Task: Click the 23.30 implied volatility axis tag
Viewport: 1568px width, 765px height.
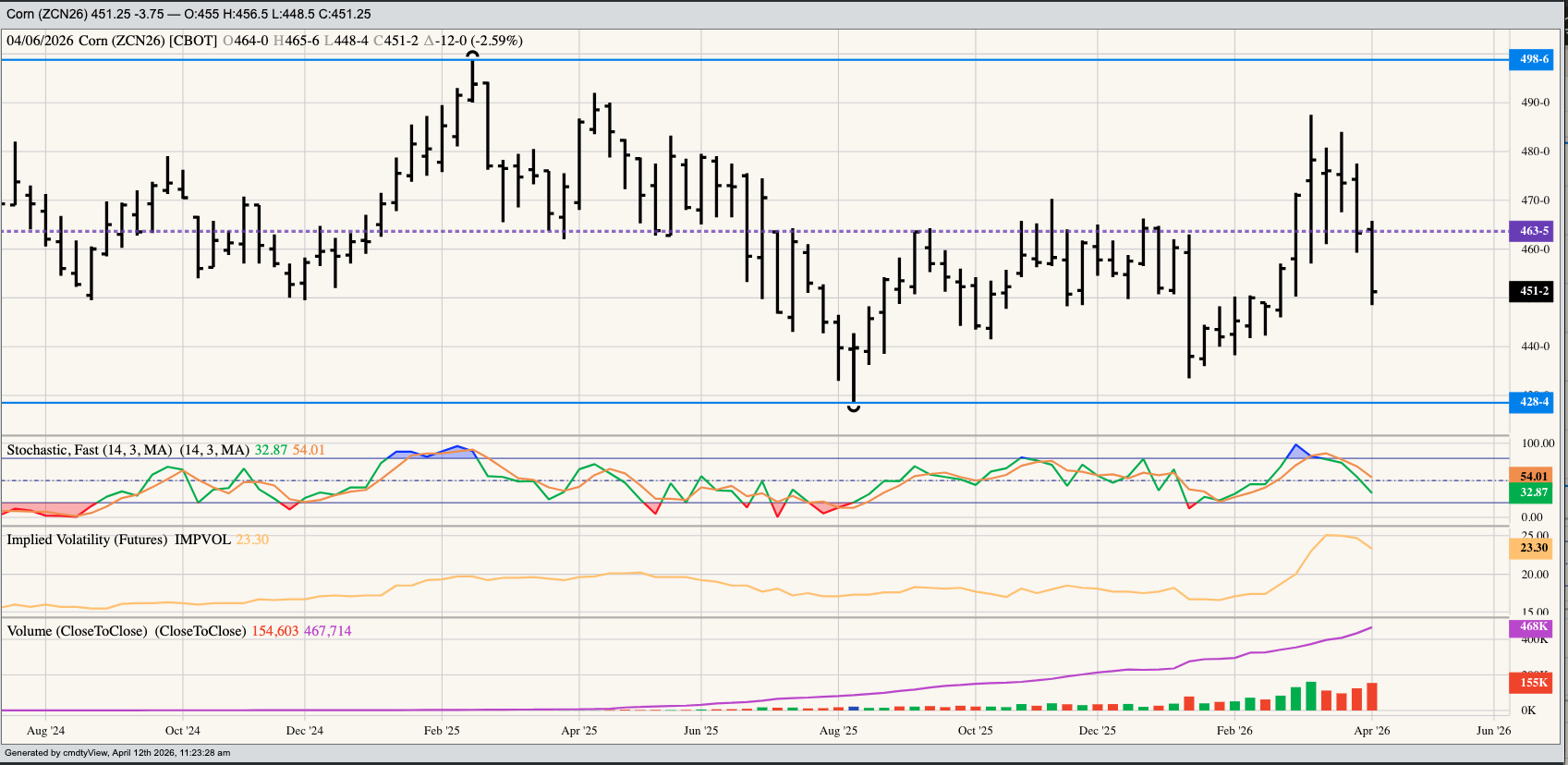Action: click(x=1532, y=548)
